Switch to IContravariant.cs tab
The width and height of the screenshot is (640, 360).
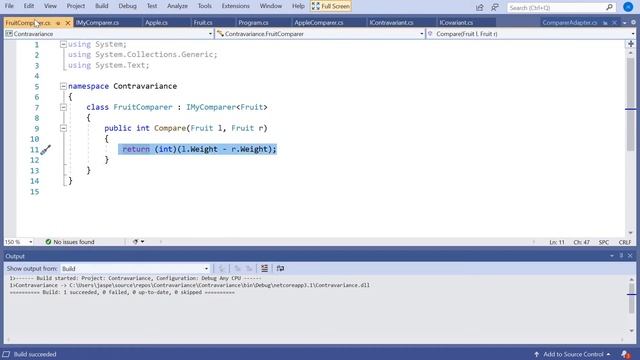click(391, 23)
